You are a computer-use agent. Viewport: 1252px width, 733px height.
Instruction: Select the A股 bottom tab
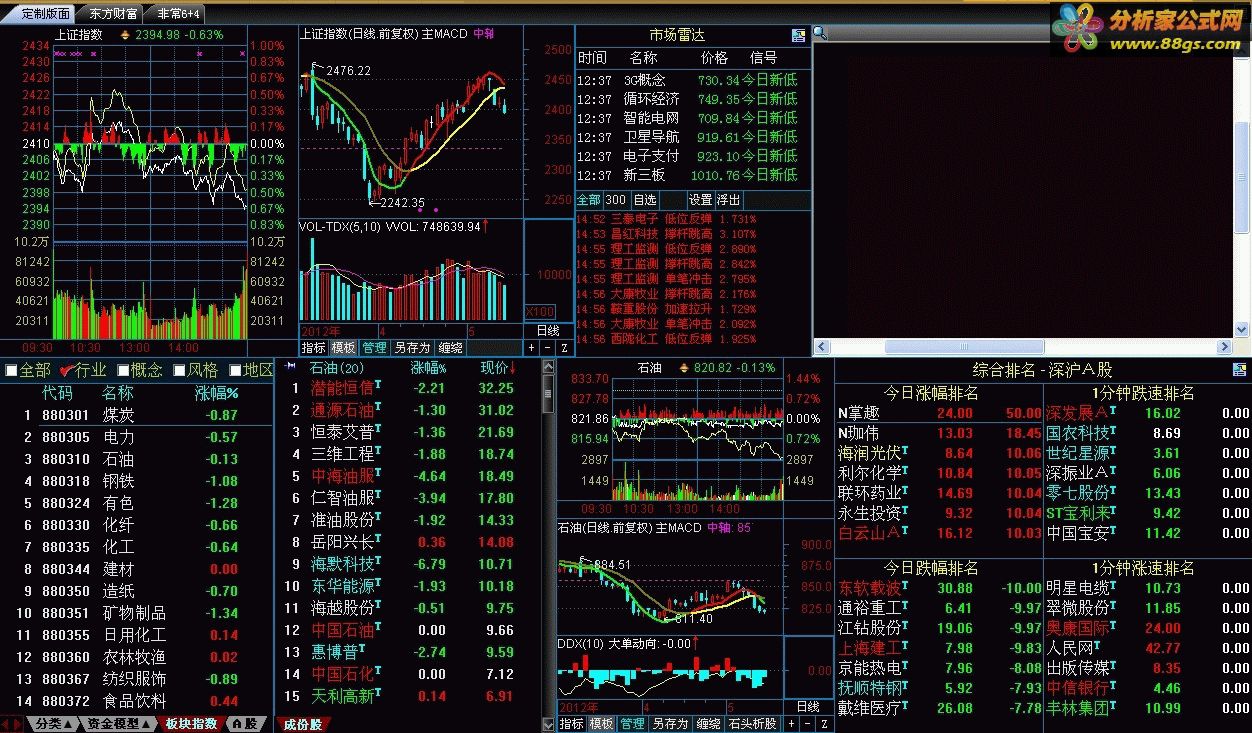pos(245,724)
